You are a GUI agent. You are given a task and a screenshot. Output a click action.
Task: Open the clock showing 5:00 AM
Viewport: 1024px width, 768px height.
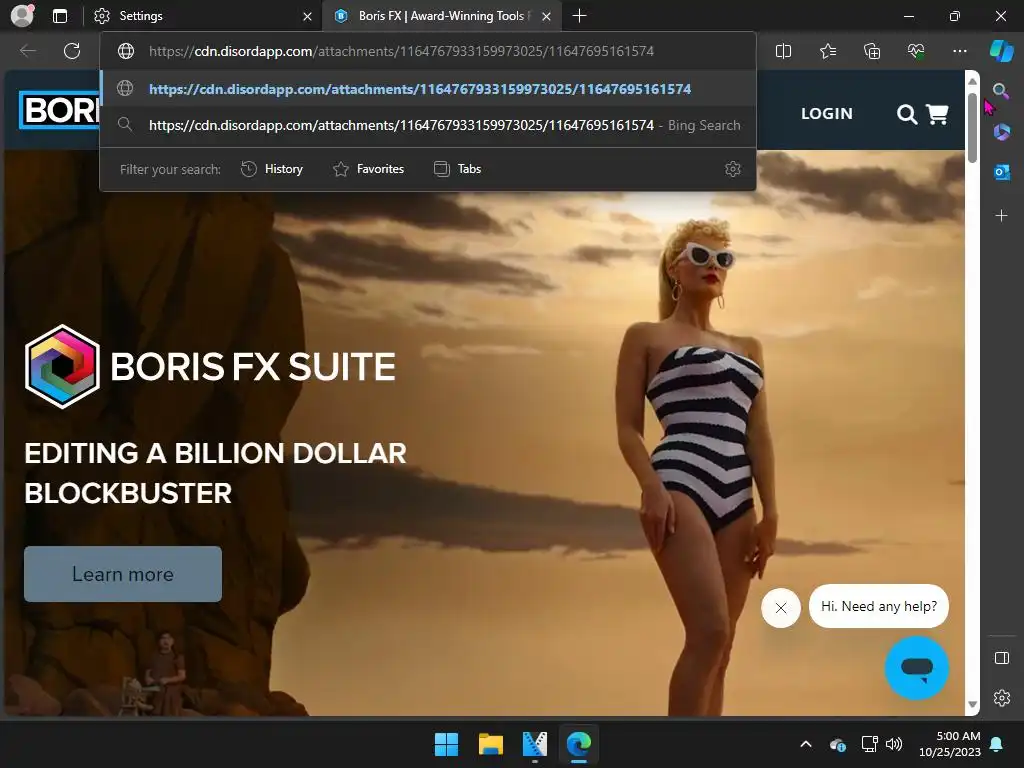[950, 744]
